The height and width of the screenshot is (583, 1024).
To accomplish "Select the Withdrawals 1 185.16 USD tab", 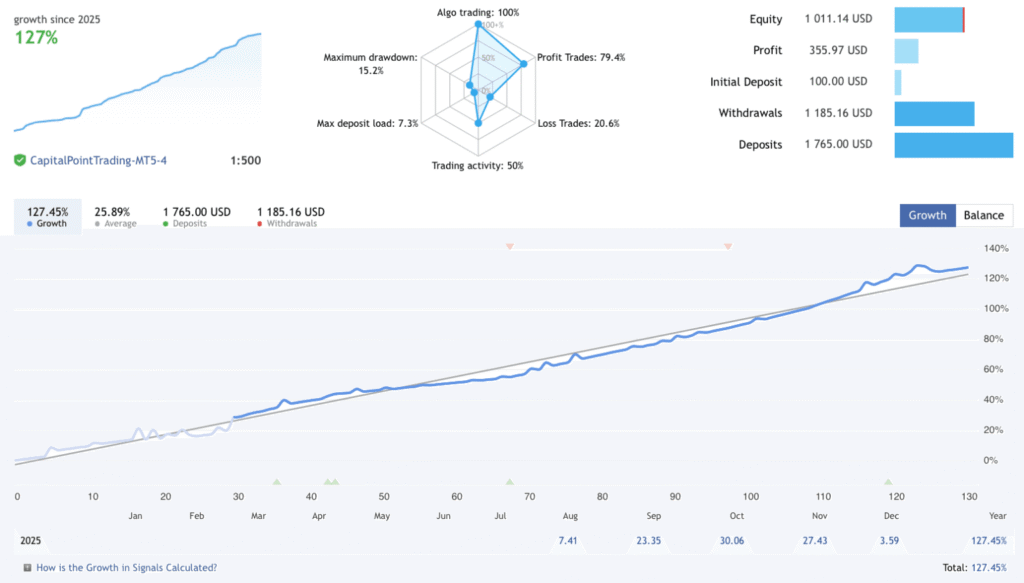I will 291,217.
